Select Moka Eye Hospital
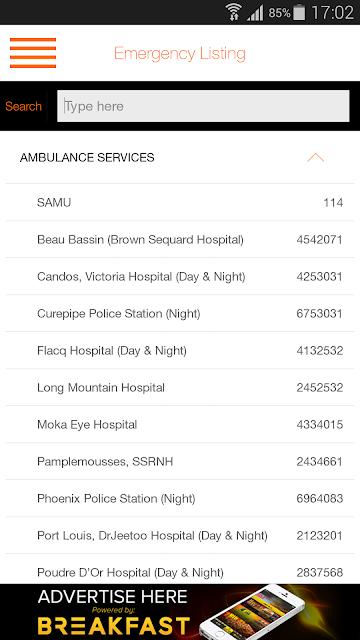The height and width of the screenshot is (640, 360). [x=180, y=424]
